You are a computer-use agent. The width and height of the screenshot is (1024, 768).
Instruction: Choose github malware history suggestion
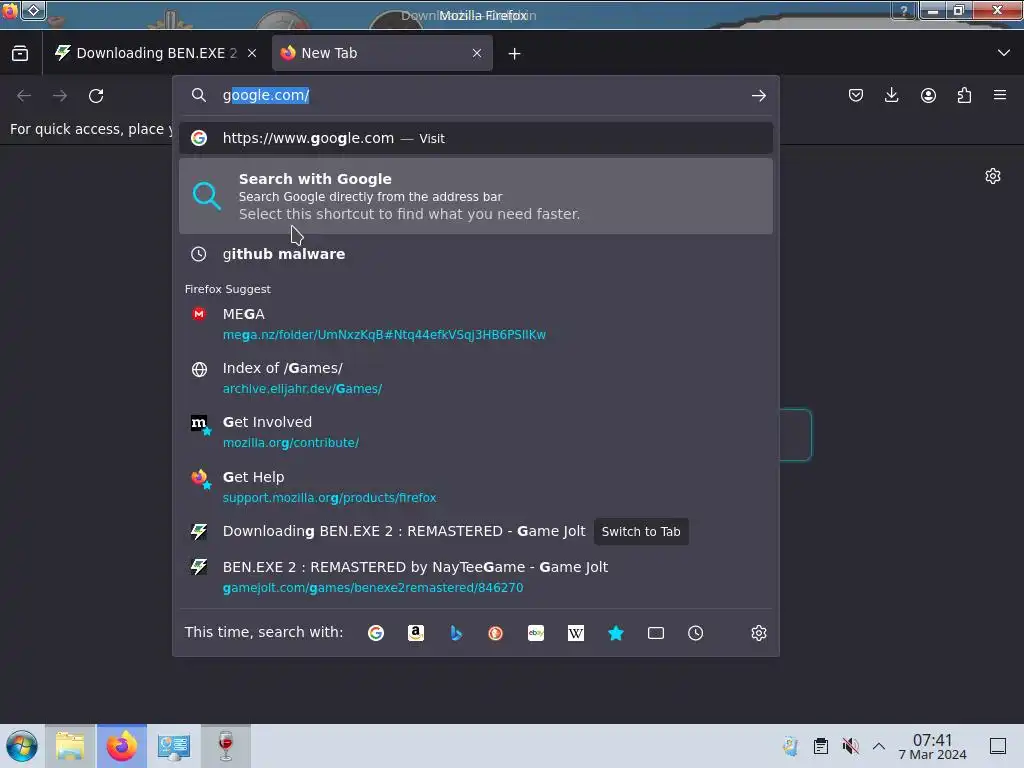(x=476, y=254)
